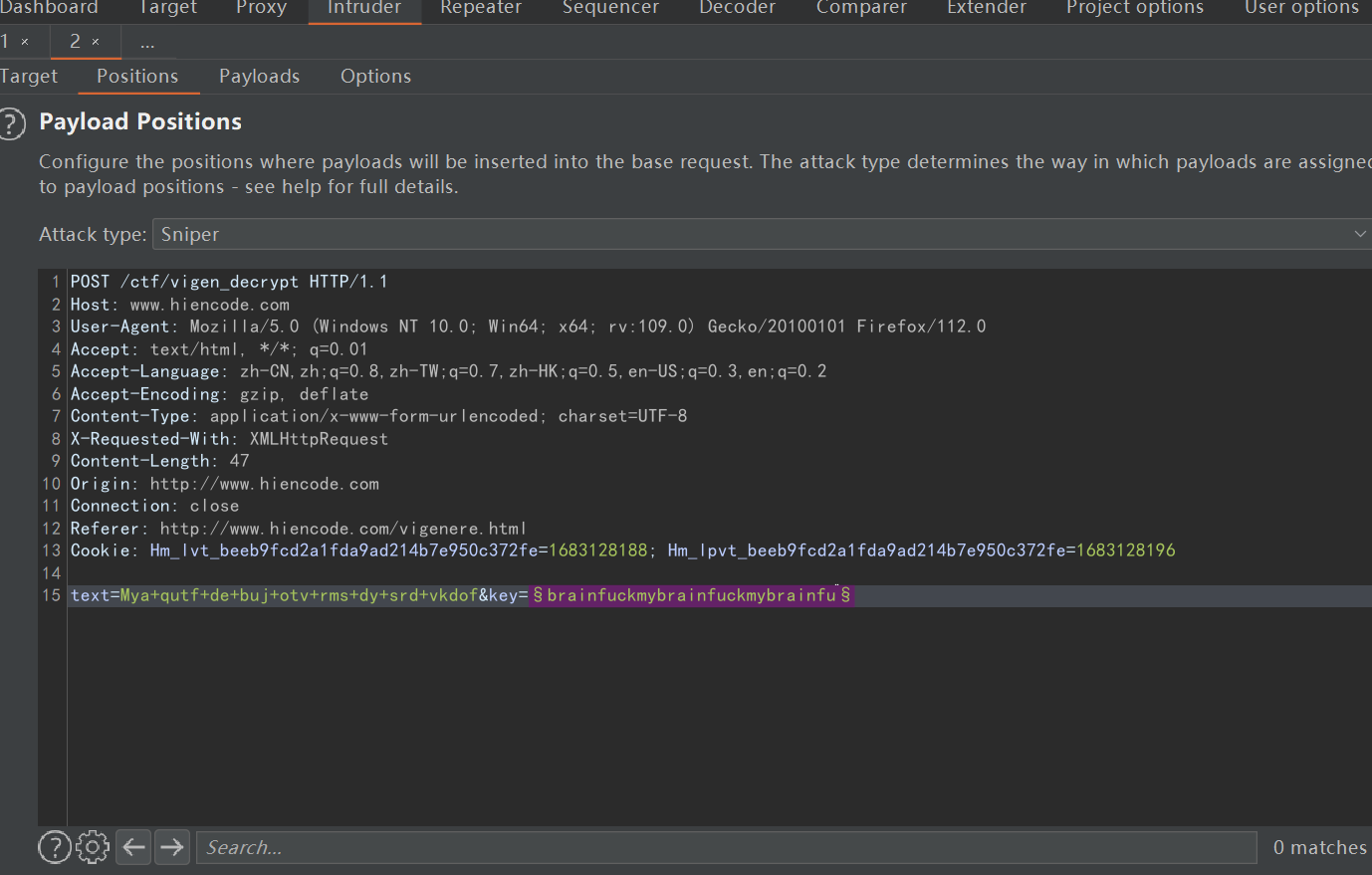Close Intruder attack tab 2
The width and height of the screenshot is (1372, 875).
[96, 42]
